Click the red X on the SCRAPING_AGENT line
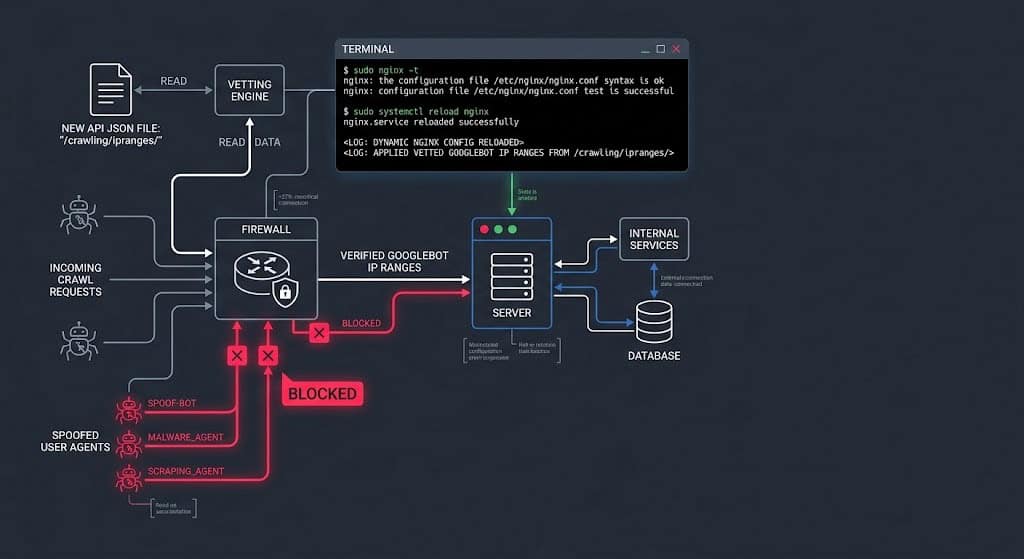Image resolution: width=1024 pixels, height=559 pixels. click(268, 356)
